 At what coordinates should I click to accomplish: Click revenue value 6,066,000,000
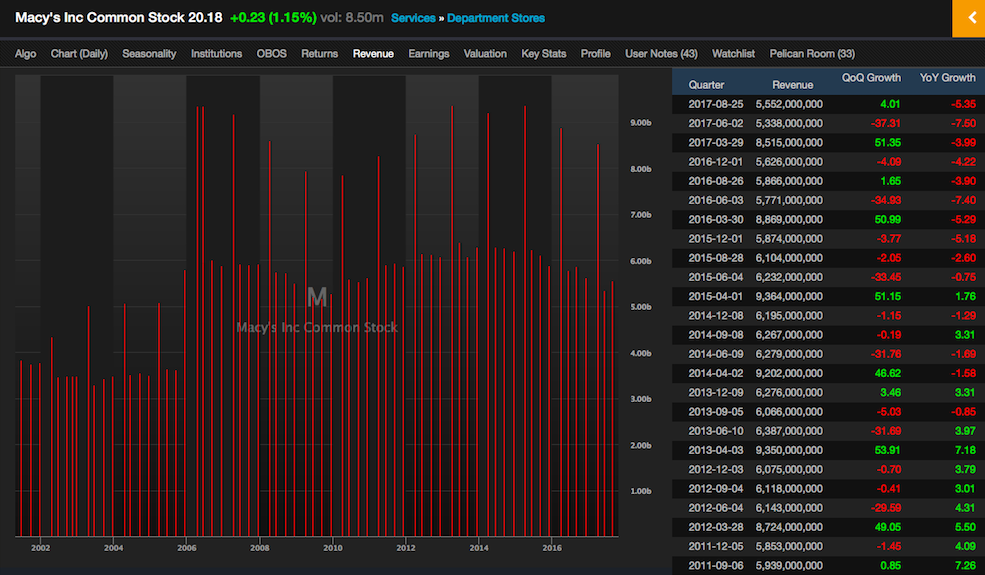789,412
